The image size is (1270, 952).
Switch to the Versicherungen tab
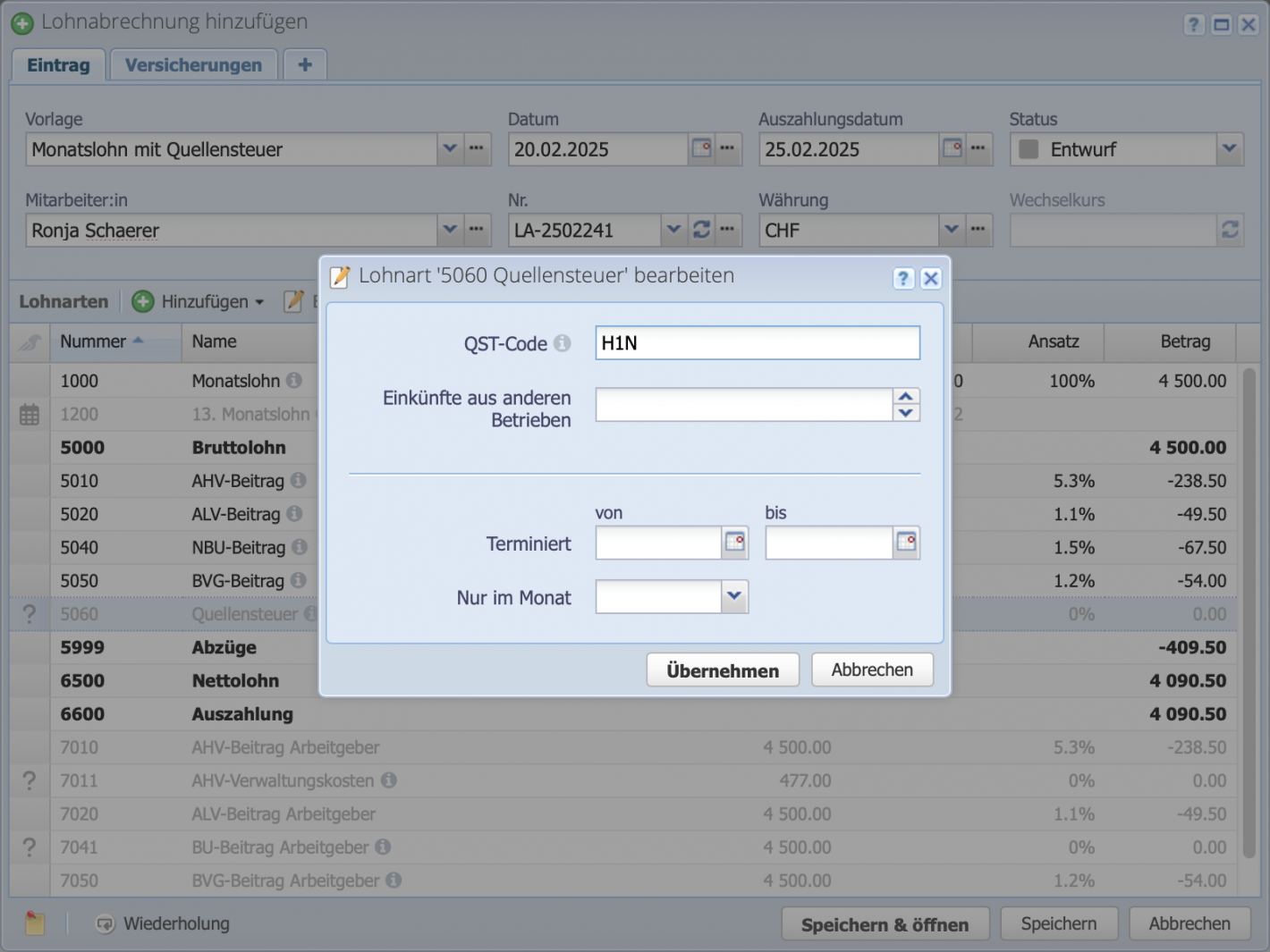pos(193,63)
